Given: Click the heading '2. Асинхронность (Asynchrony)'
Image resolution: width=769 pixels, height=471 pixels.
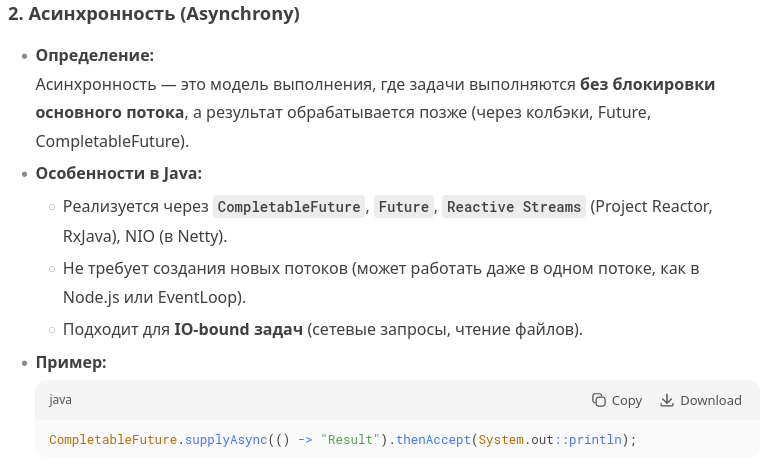Looking at the screenshot, I should point(154,14).
